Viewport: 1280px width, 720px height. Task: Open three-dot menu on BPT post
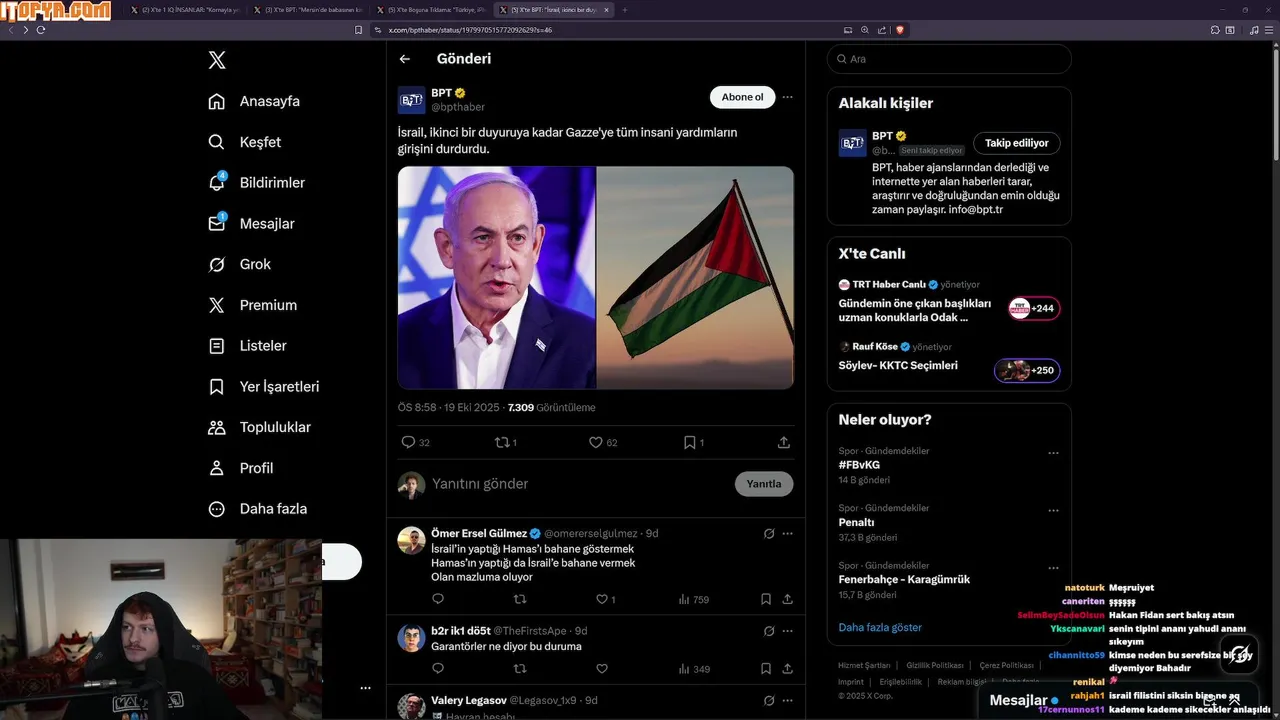point(788,97)
